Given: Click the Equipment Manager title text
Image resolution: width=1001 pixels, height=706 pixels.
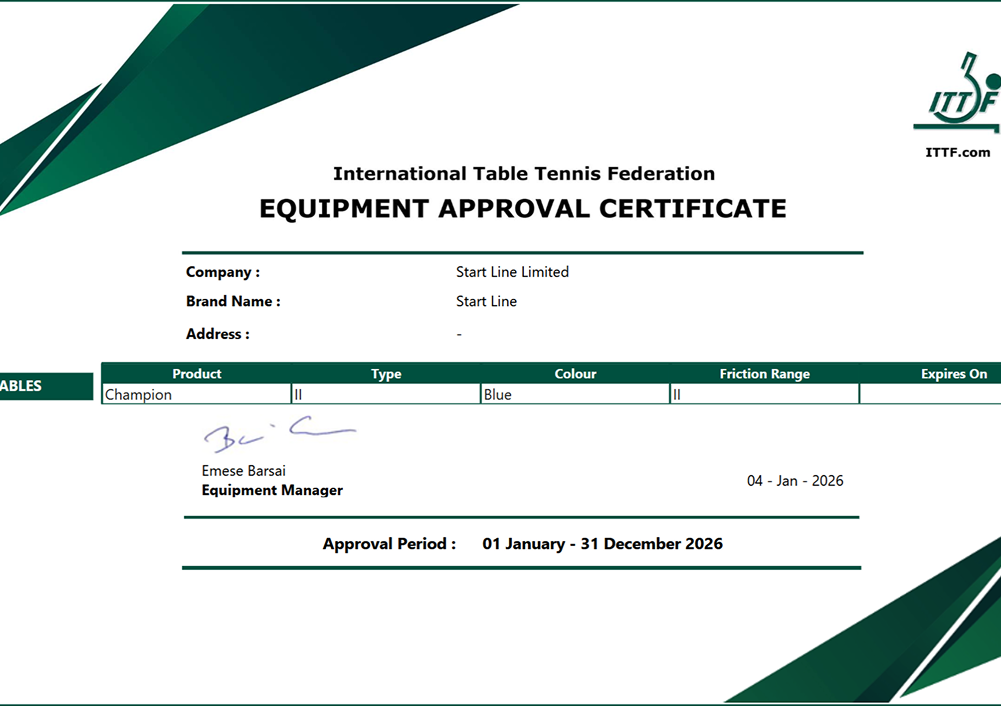Looking at the screenshot, I should (272, 490).
